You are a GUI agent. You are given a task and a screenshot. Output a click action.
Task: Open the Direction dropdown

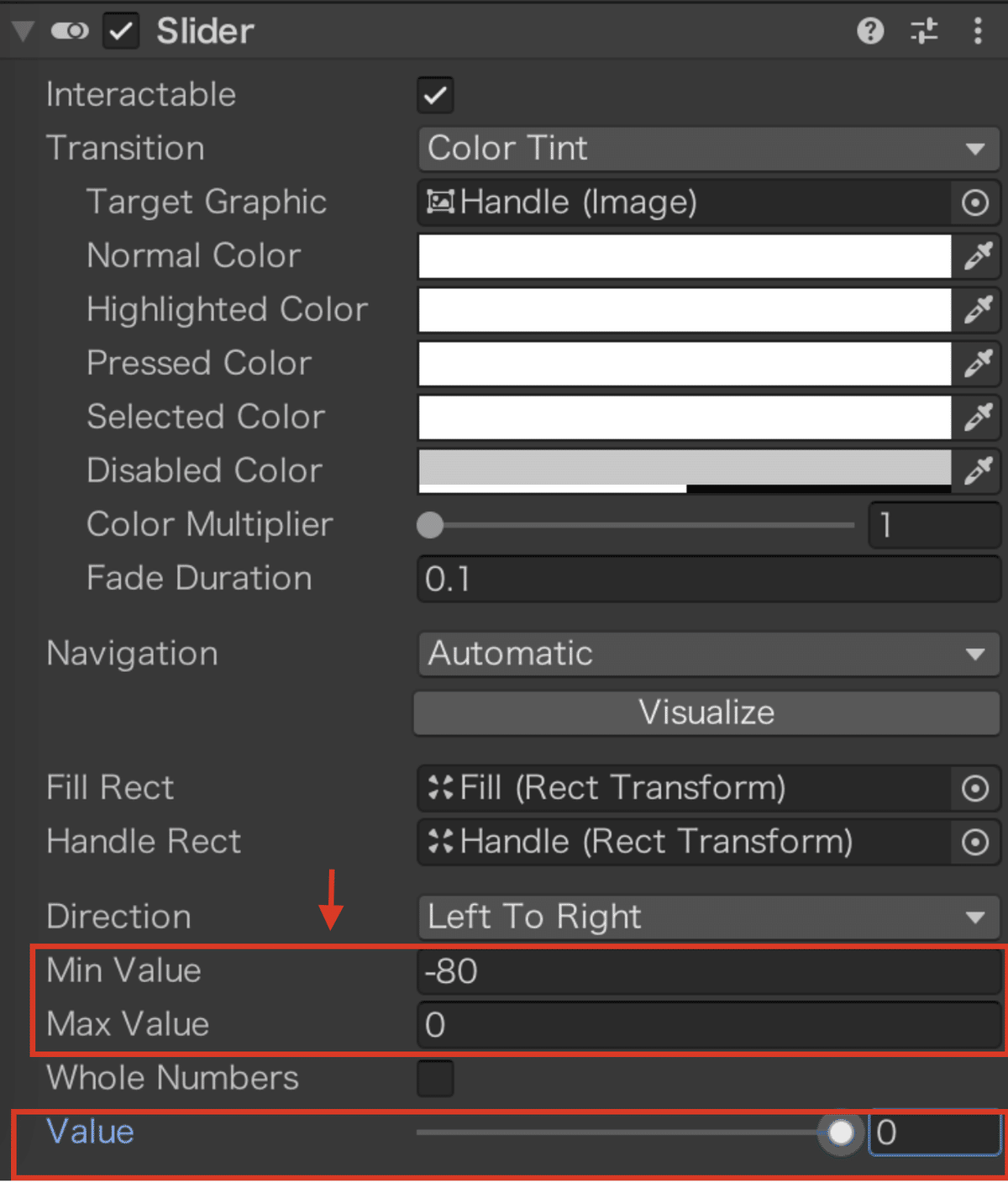coord(707,917)
